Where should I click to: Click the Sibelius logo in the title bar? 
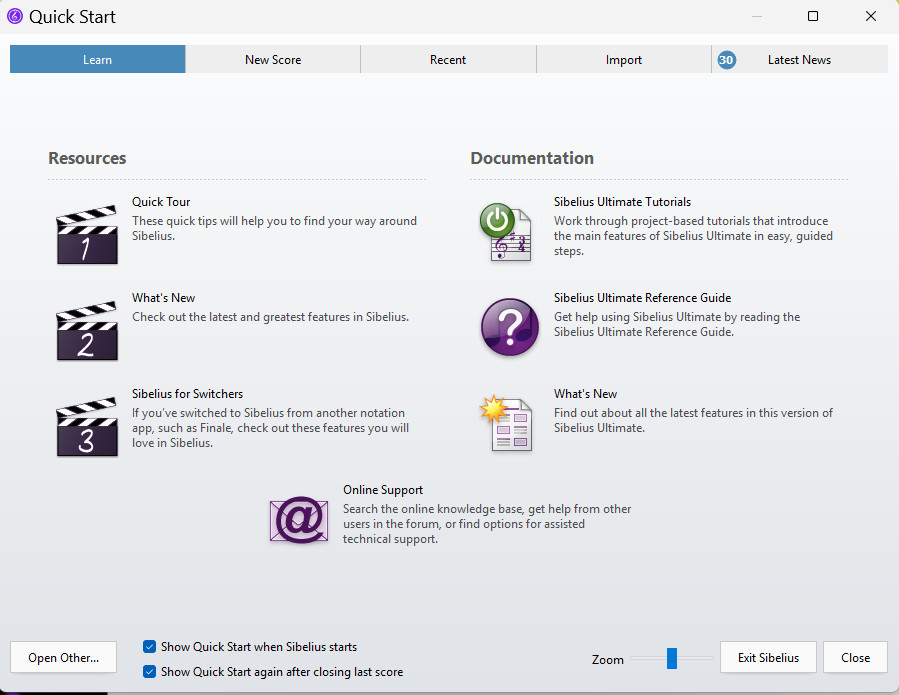tap(14, 16)
